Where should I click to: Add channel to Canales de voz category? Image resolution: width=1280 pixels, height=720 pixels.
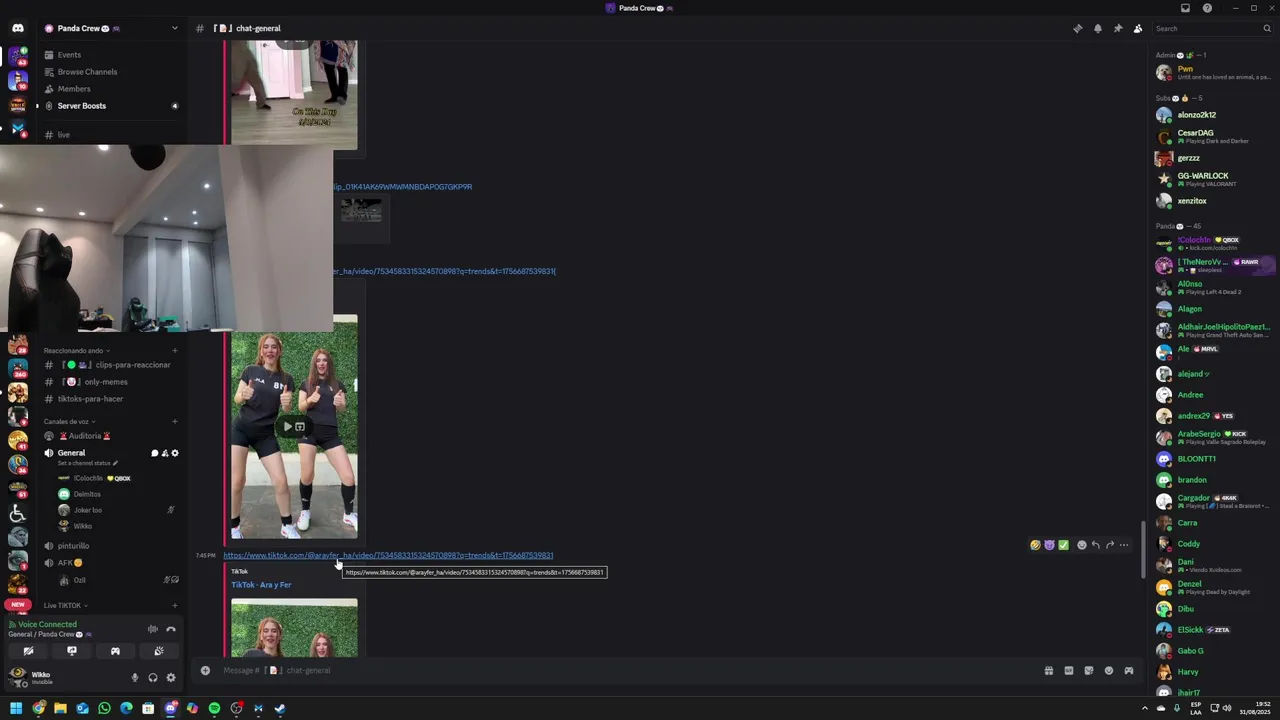point(175,422)
